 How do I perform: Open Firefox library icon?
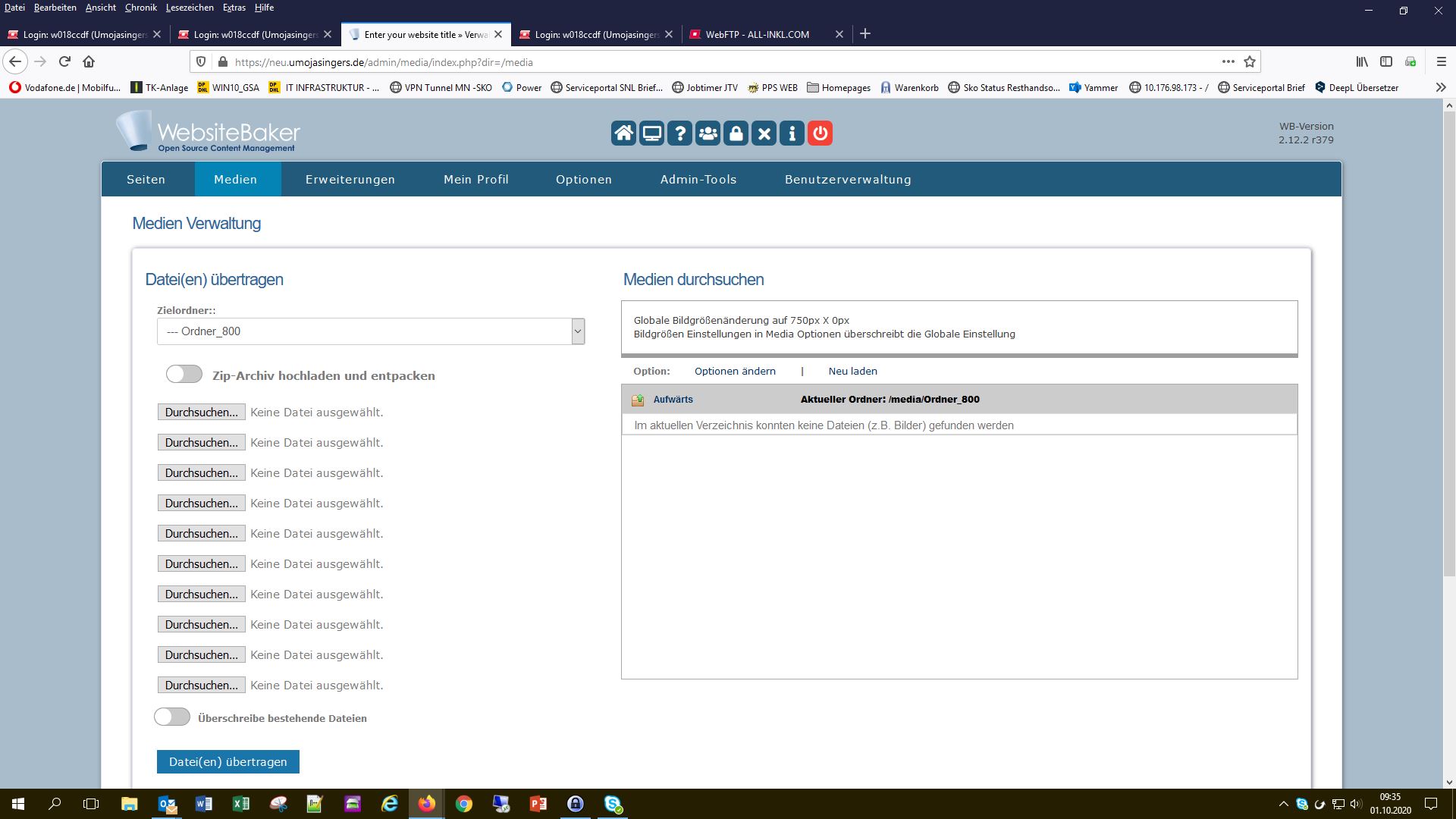coord(1362,61)
